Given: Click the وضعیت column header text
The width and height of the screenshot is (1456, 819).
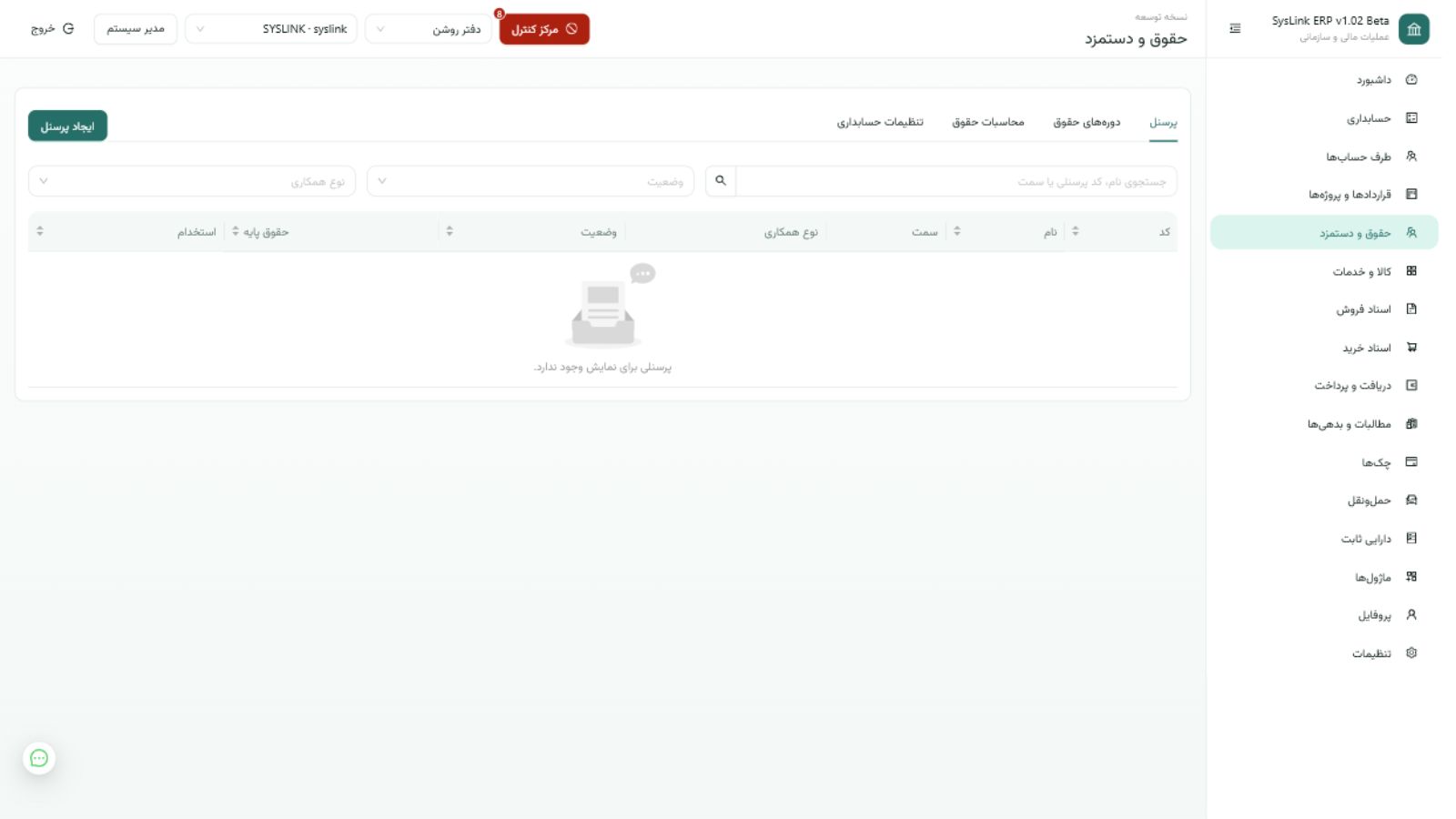Looking at the screenshot, I should pos(599,232).
